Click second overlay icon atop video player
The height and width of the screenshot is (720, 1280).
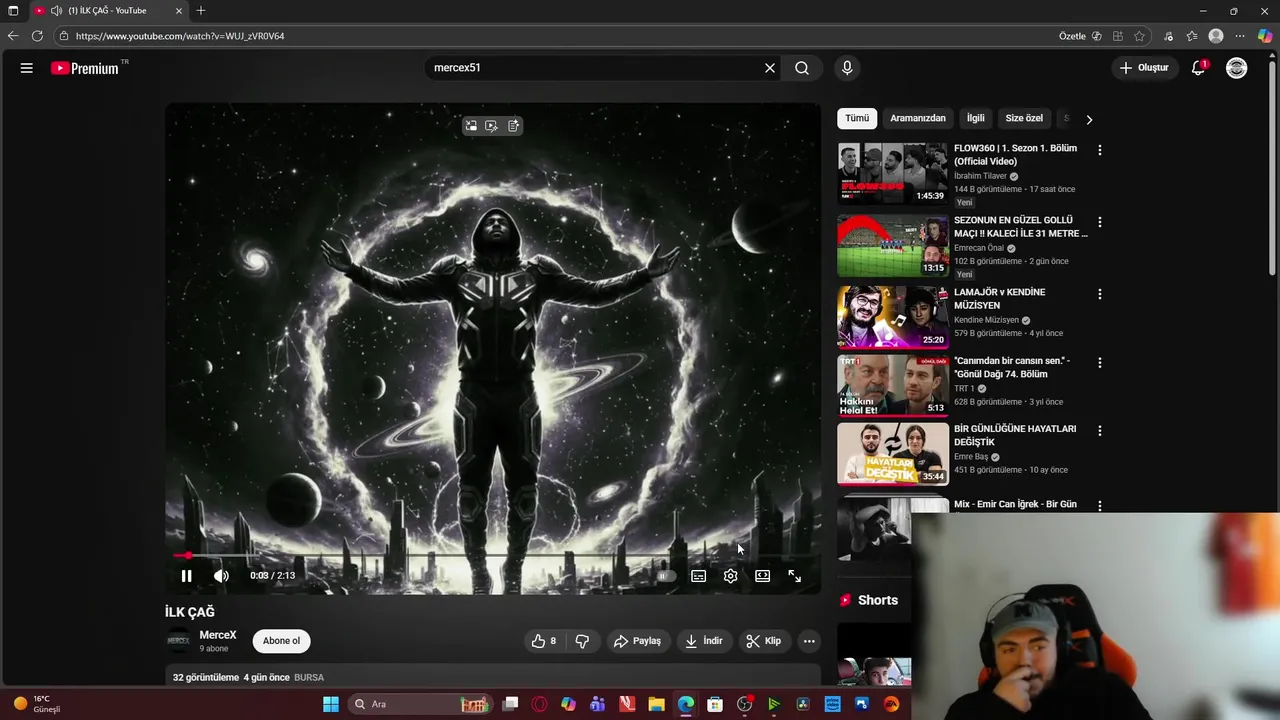point(491,126)
